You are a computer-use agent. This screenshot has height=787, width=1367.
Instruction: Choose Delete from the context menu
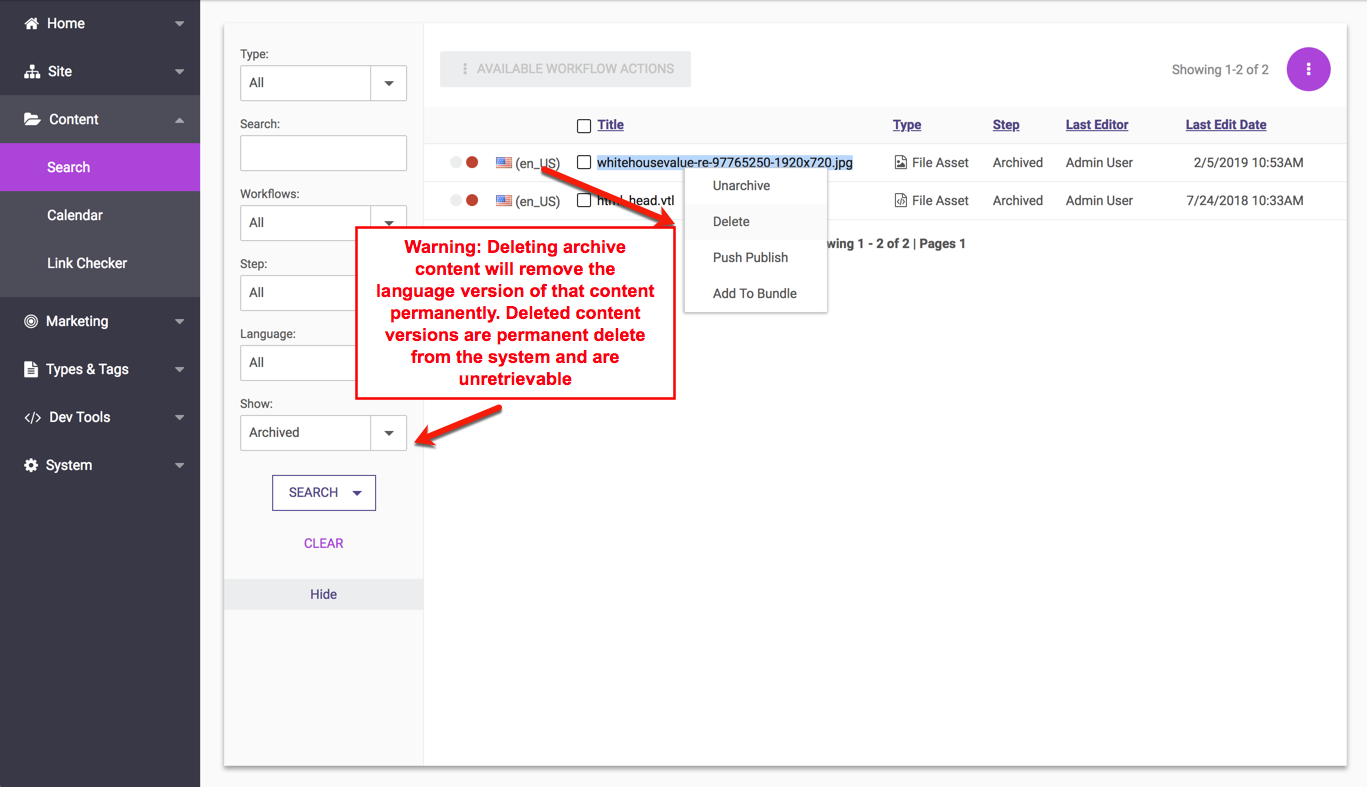click(x=731, y=222)
